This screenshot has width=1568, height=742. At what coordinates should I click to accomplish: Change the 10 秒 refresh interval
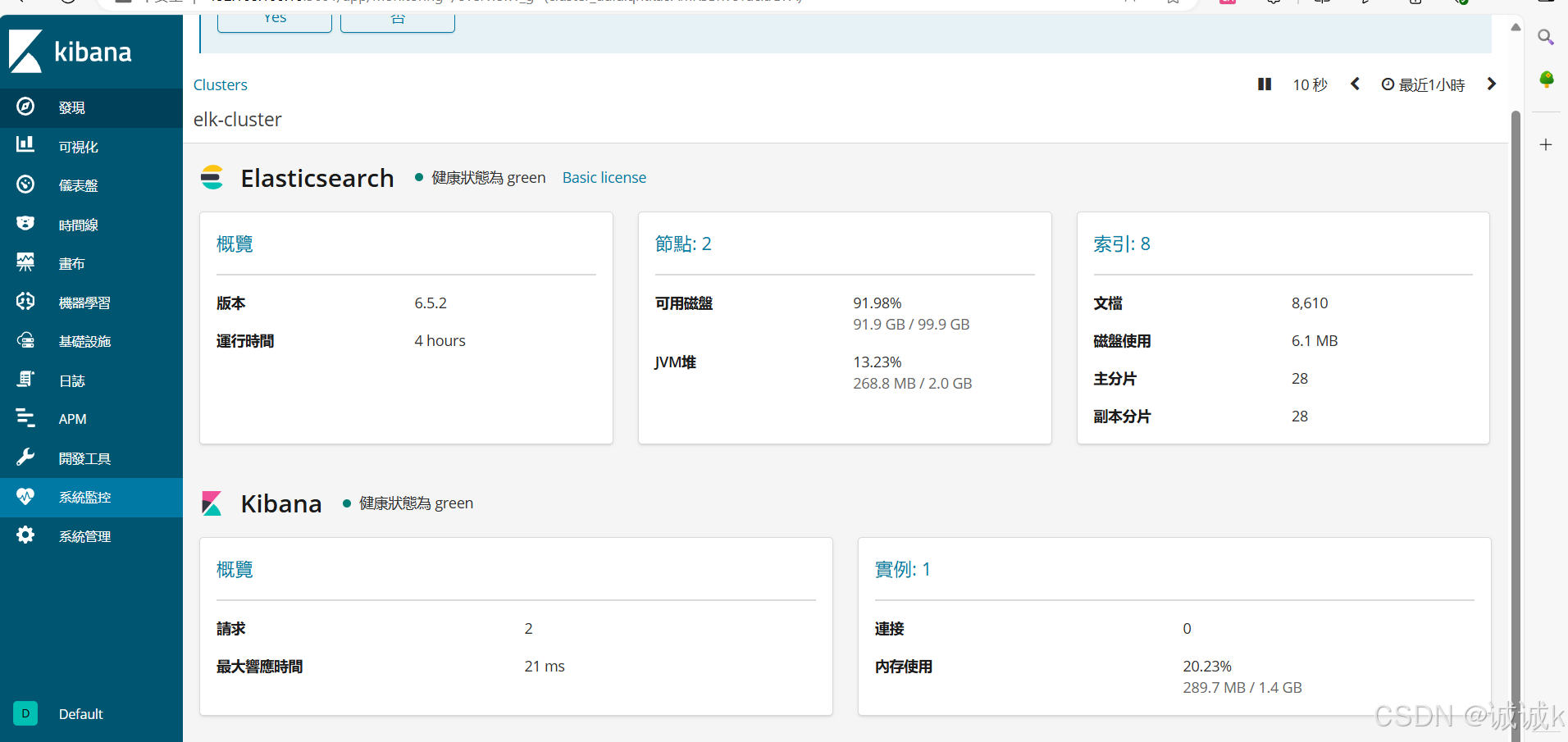point(1310,84)
